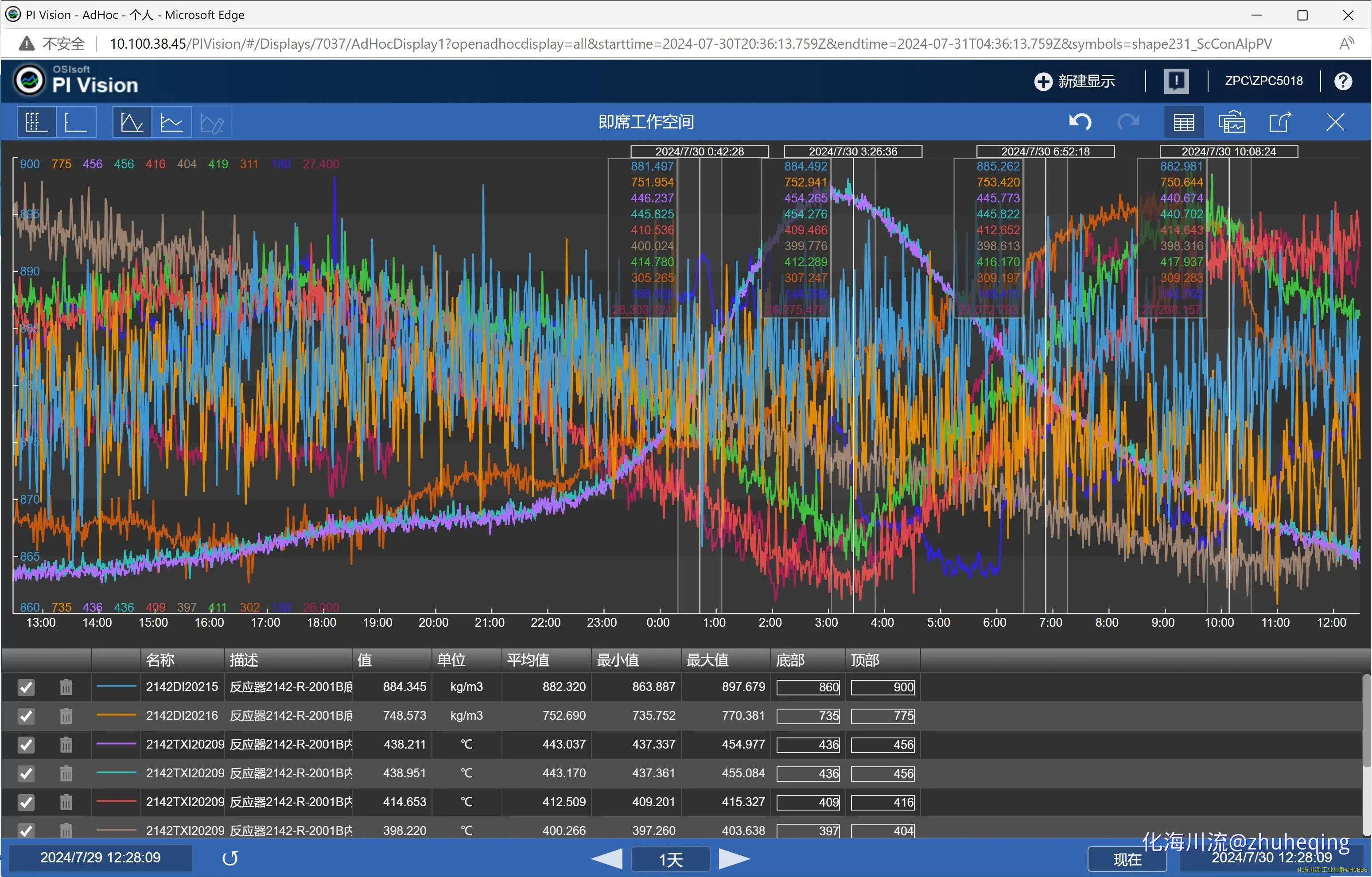Uncheck the 2142DI20215 trace checkbox

26,687
